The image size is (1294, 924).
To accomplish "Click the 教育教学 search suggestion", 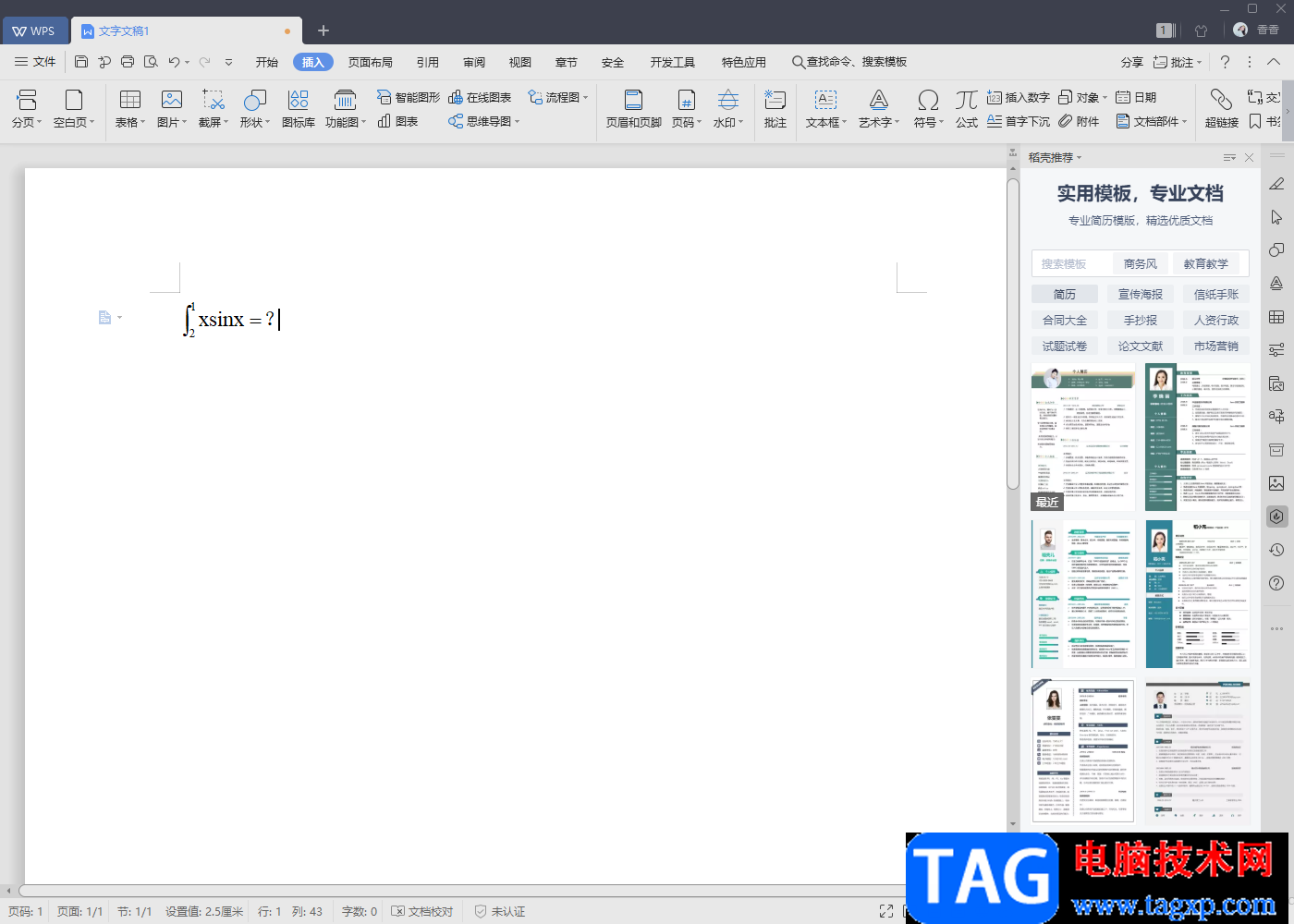I will [x=1206, y=263].
